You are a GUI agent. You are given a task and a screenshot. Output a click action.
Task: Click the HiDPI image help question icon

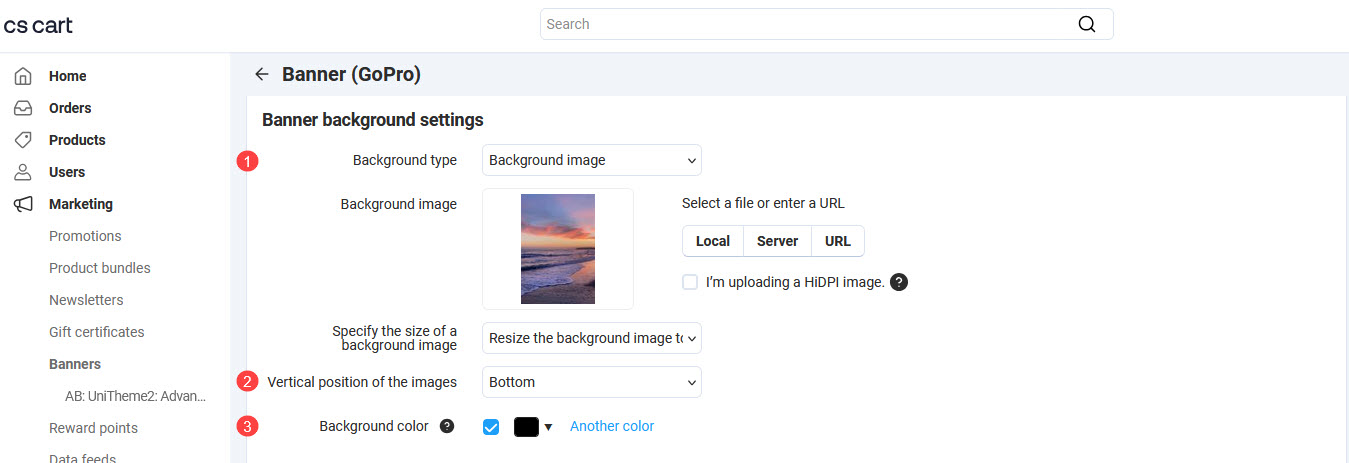click(899, 282)
